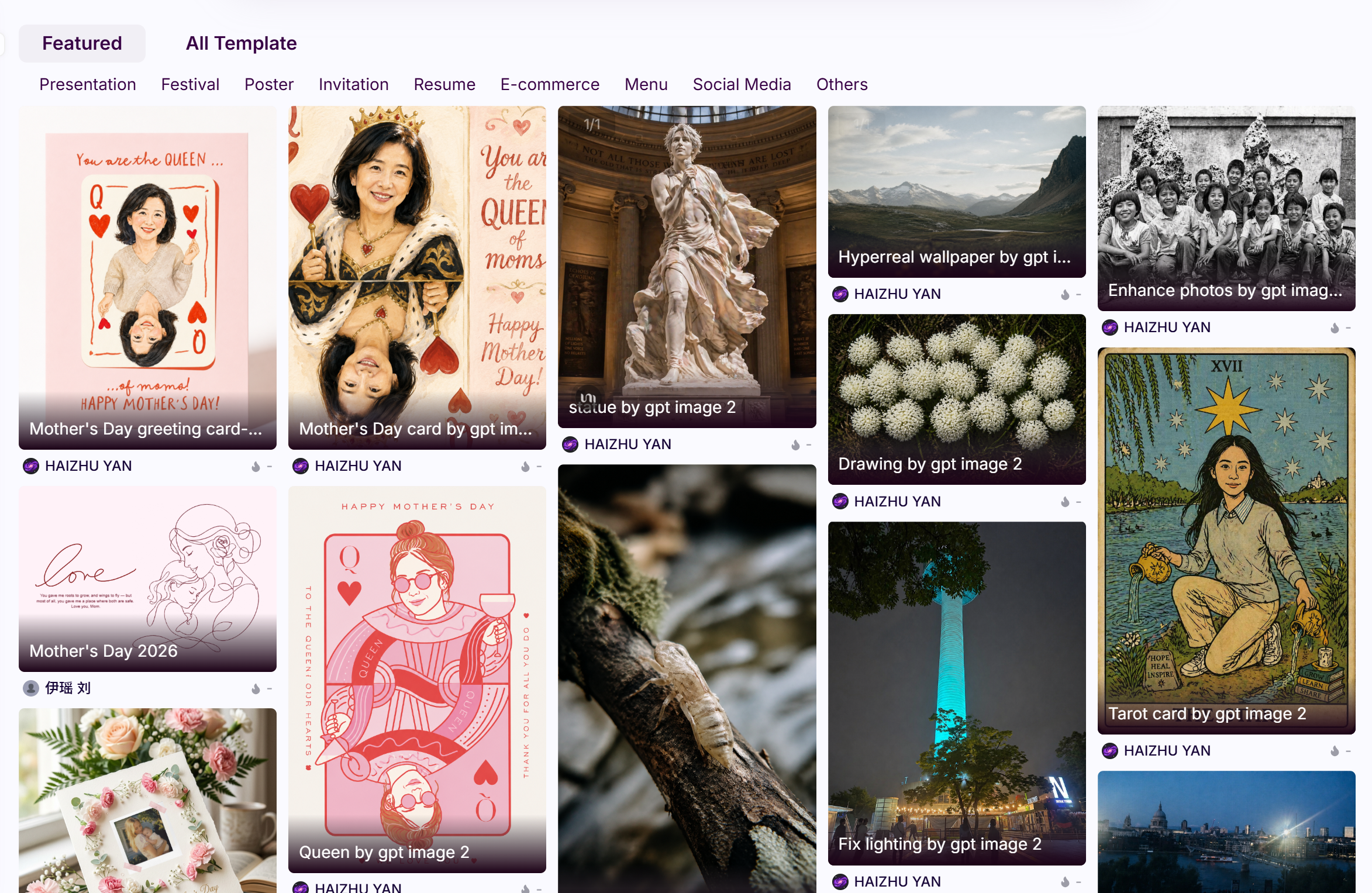Image resolution: width=1372 pixels, height=893 pixels.
Task: Click HAIZHU YAN avatar under Mother's Day greeting card
Action: tap(31, 466)
